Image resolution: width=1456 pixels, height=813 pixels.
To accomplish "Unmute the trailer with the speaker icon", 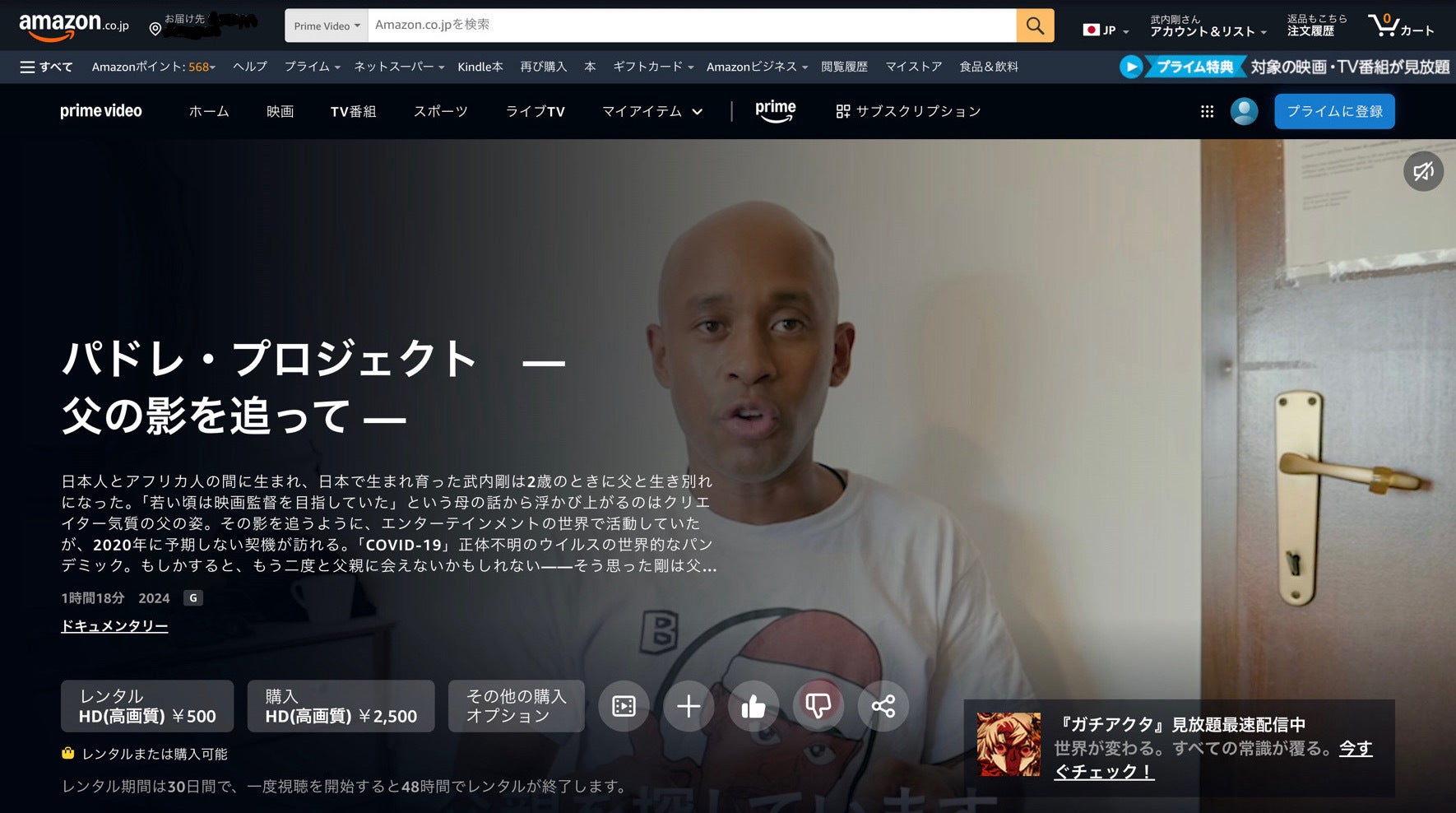I will [x=1423, y=171].
